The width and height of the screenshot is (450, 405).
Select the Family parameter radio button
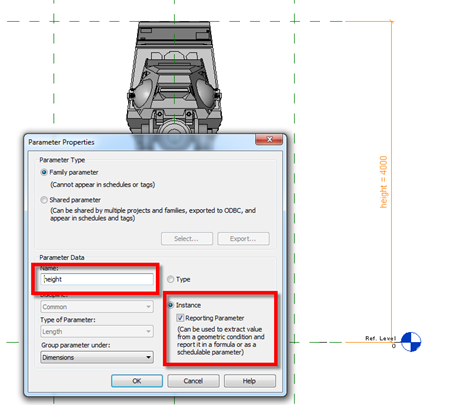point(44,172)
